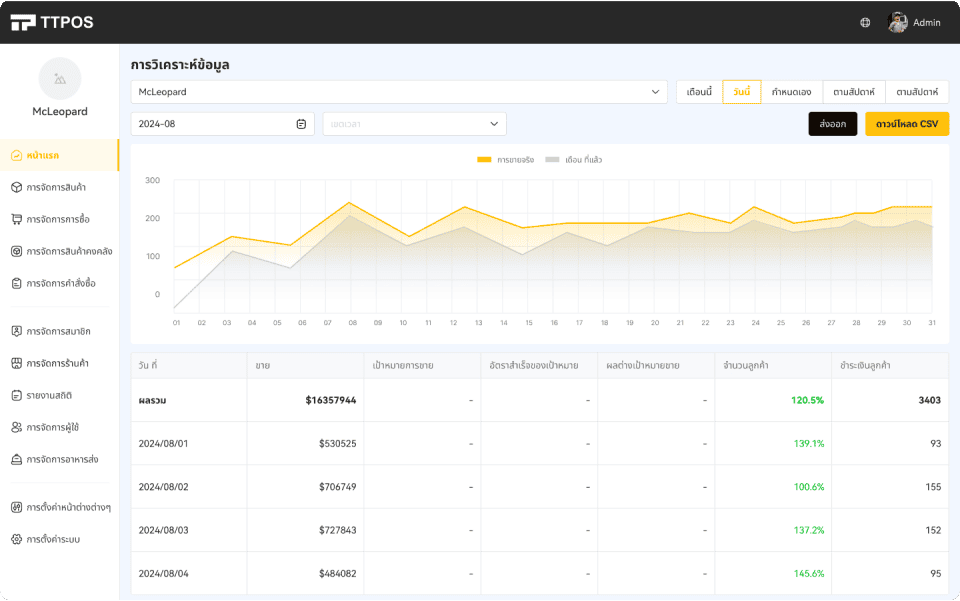Click the ดาวน์โหลด CSV button
Image resolution: width=960 pixels, height=601 pixels.
click(x=907, y=124)
